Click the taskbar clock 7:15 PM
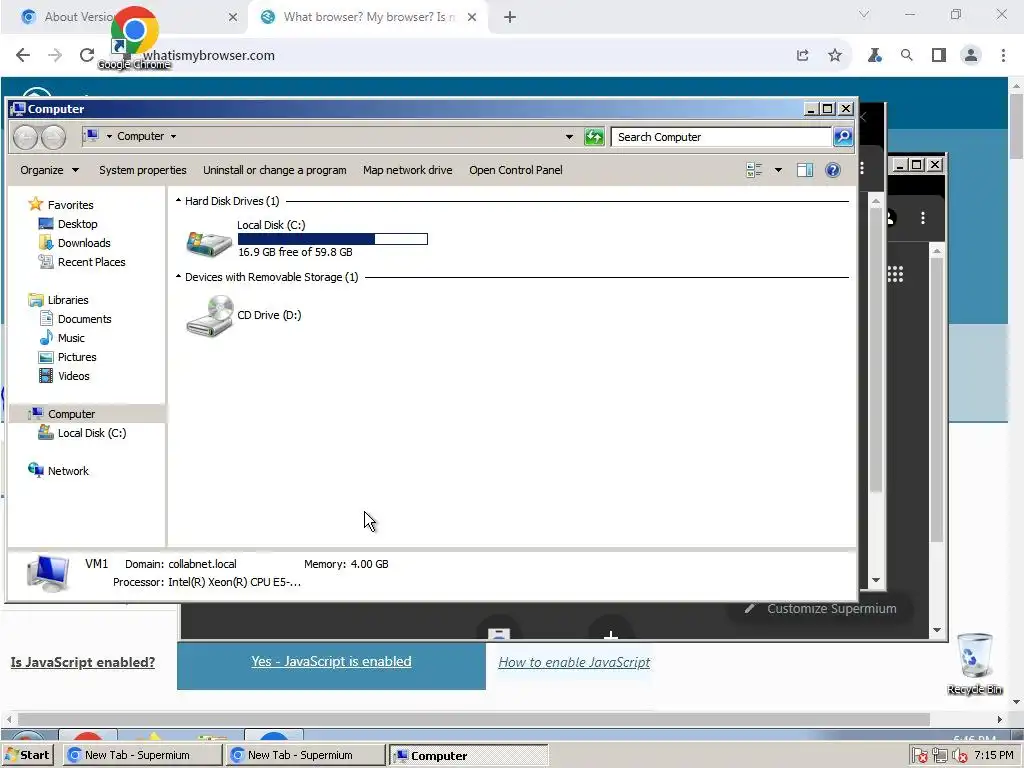The width and height of the screenshot is (1024, 768). [x=993, y=755]
